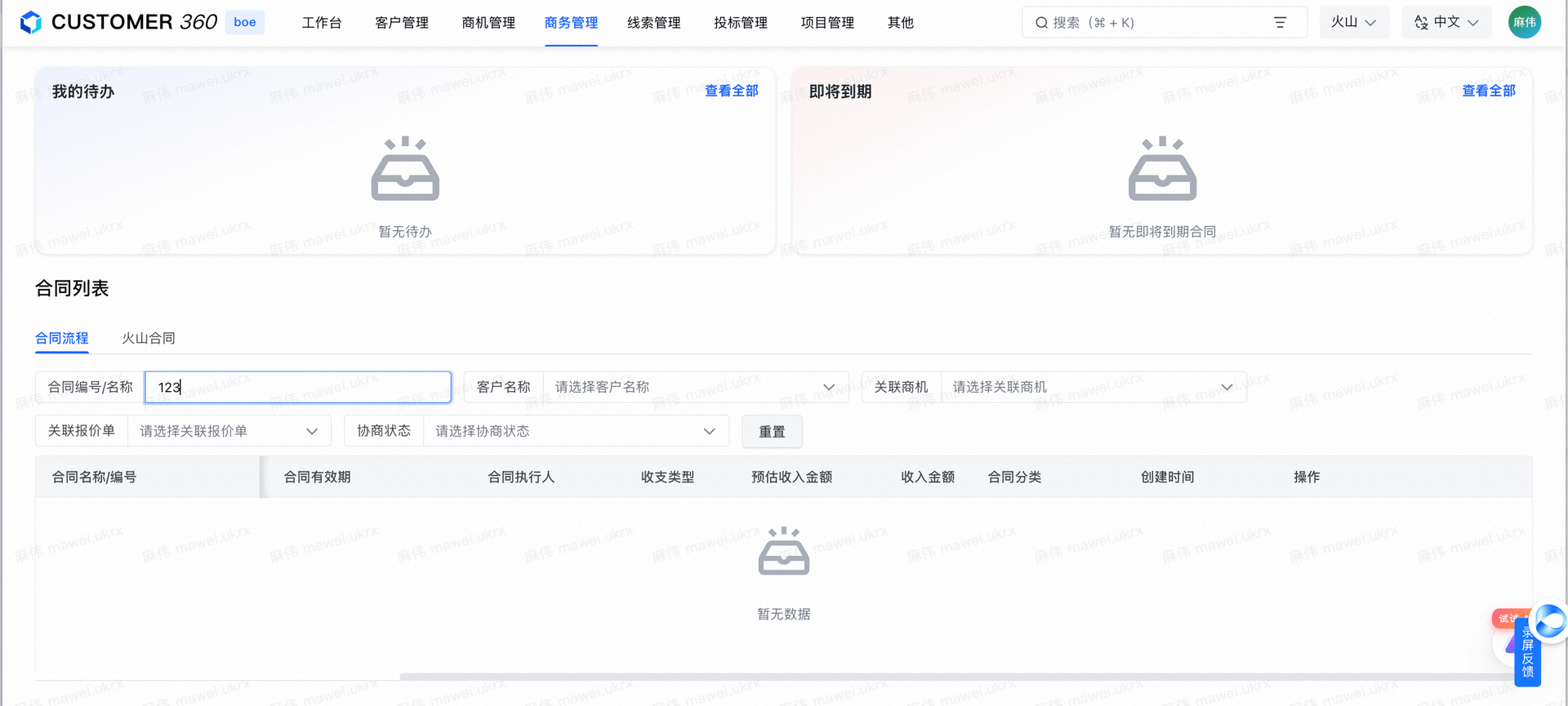
Task: Expand the 客户名称 select box
Action: [696, 387]
